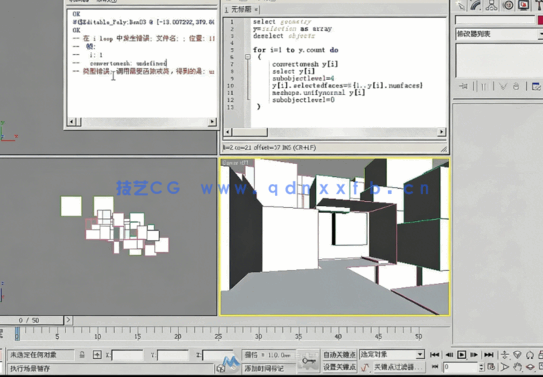Click the Pin Stack icon
Viewport: 543px width, 377px height.
[x=463, y=86]
